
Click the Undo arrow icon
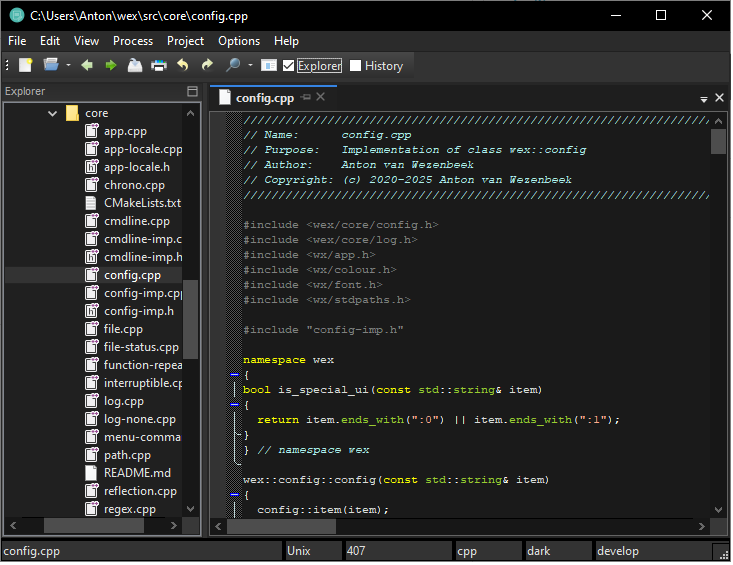click(x=182, y=66)
